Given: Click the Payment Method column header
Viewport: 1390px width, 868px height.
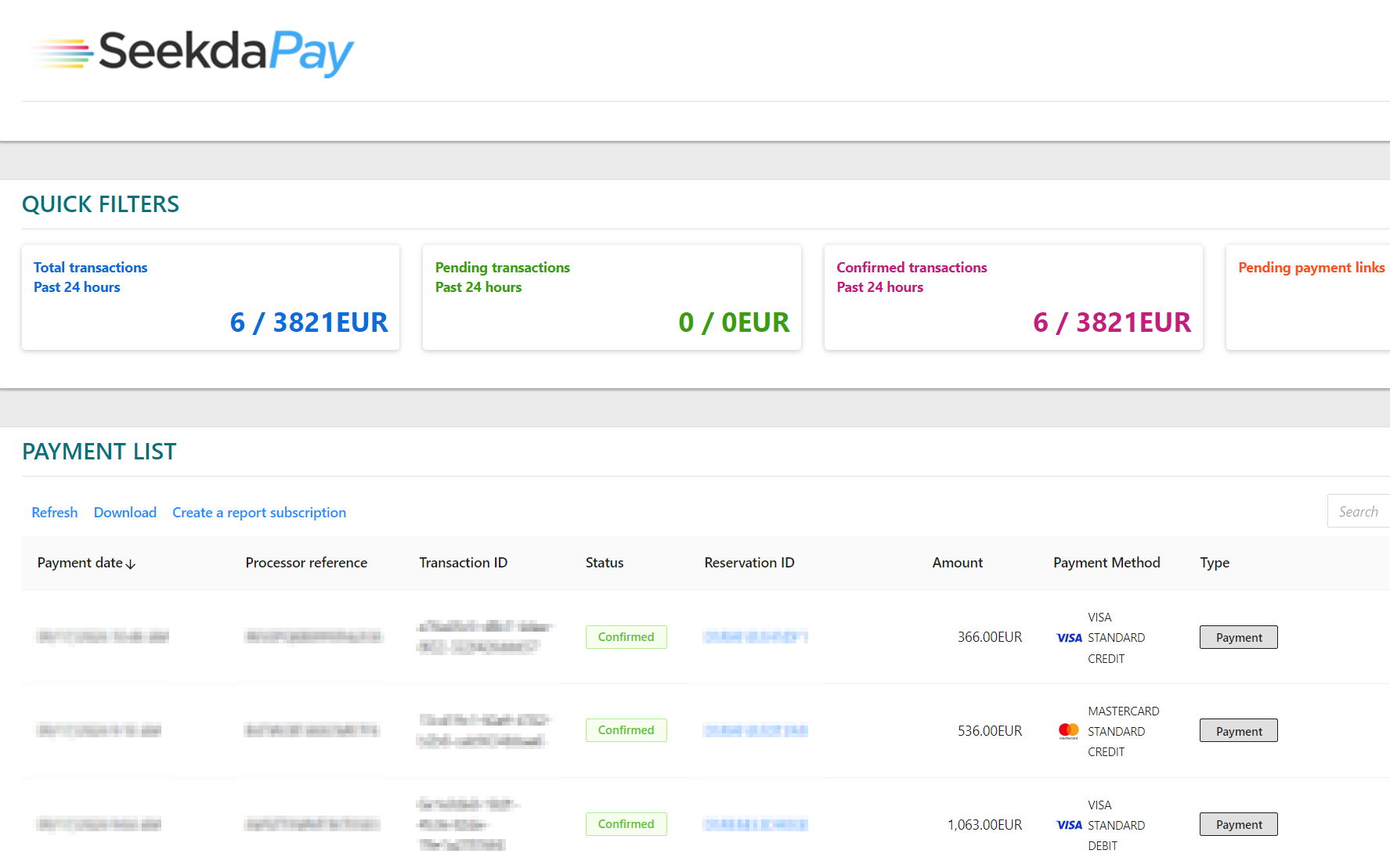Looking at the screenshot, I should pyautogui.click(x=1107, y=563).
